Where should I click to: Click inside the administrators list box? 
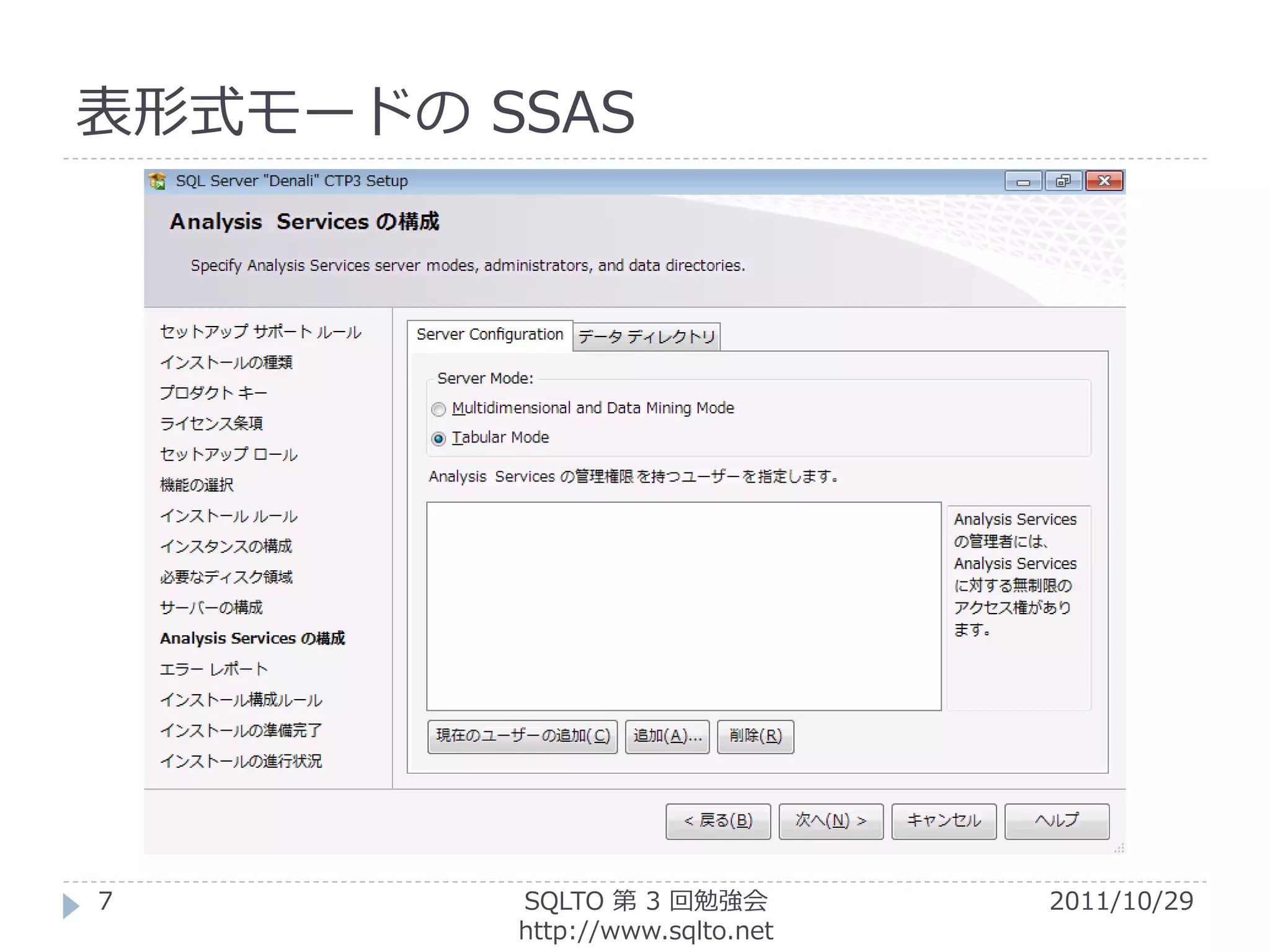[684, 606]
